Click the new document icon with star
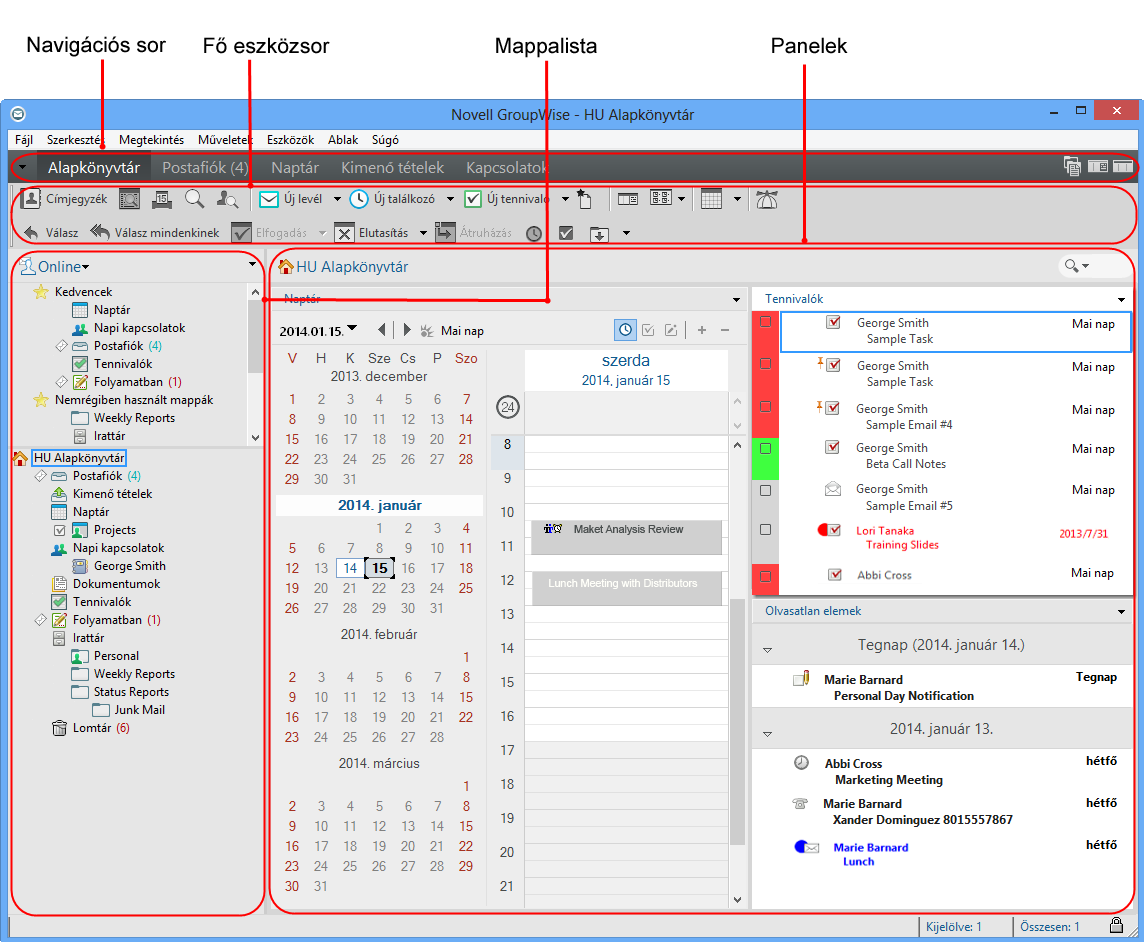Viewport: 1144px width, 942px height. click(x=584, y=198)
